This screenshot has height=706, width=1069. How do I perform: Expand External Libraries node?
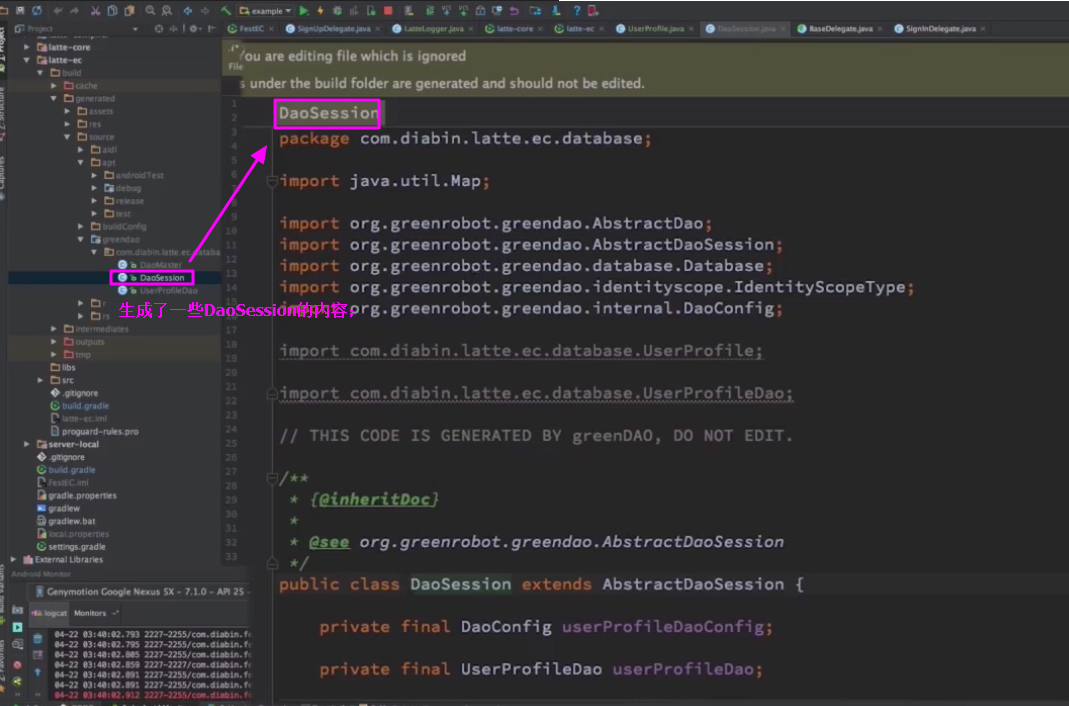pos(14,559)
